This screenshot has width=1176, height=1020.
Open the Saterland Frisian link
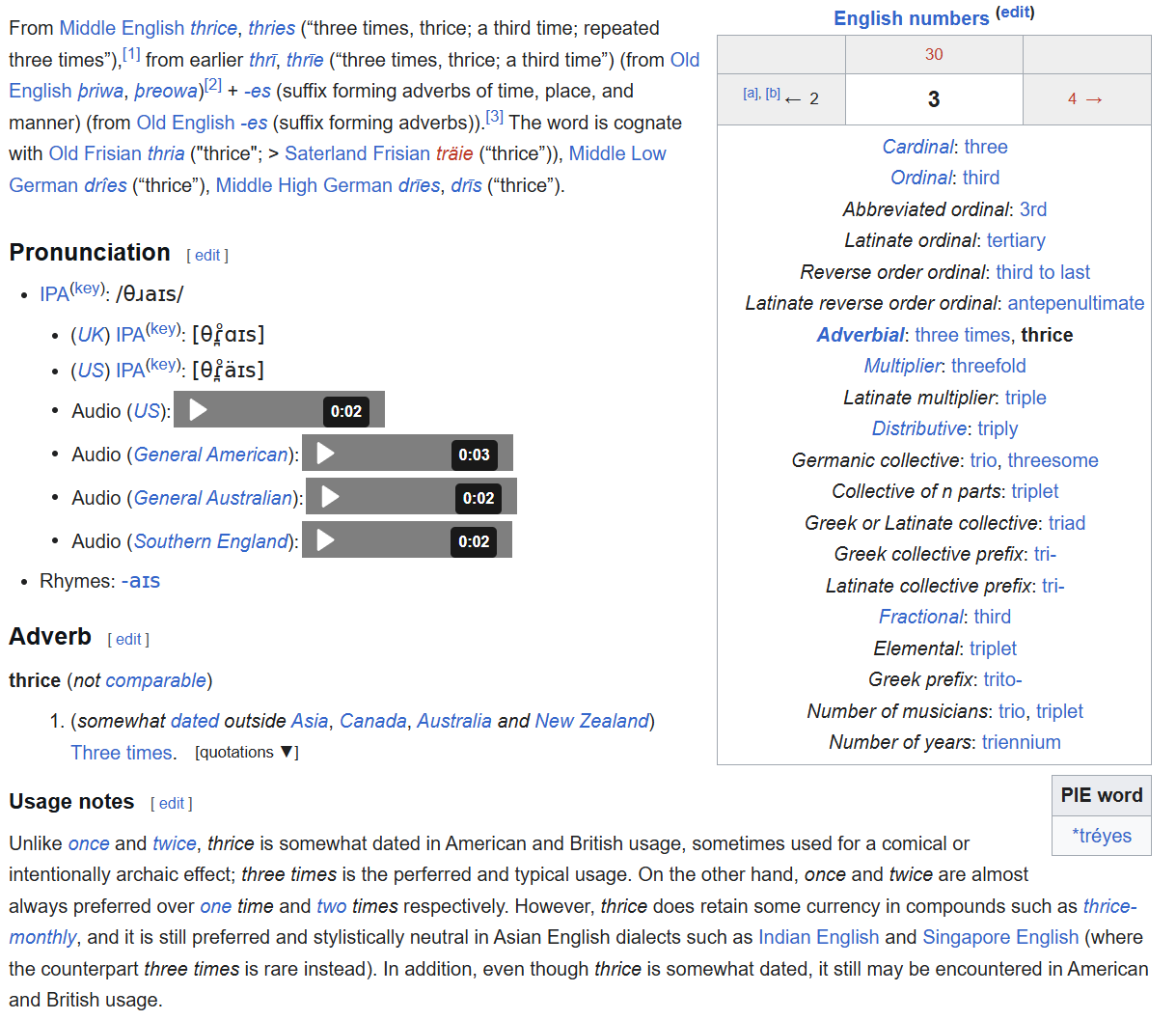357,153
